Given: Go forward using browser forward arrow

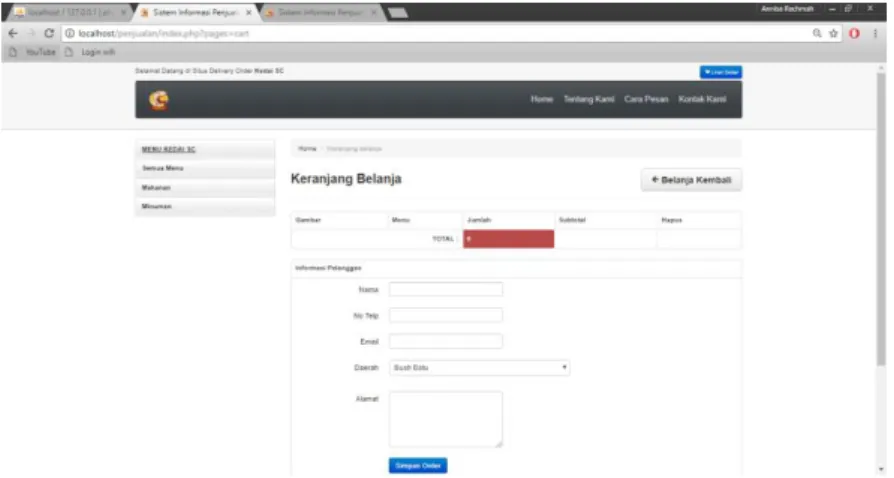Looking at the screenshot, I should (x=31, y=34).
